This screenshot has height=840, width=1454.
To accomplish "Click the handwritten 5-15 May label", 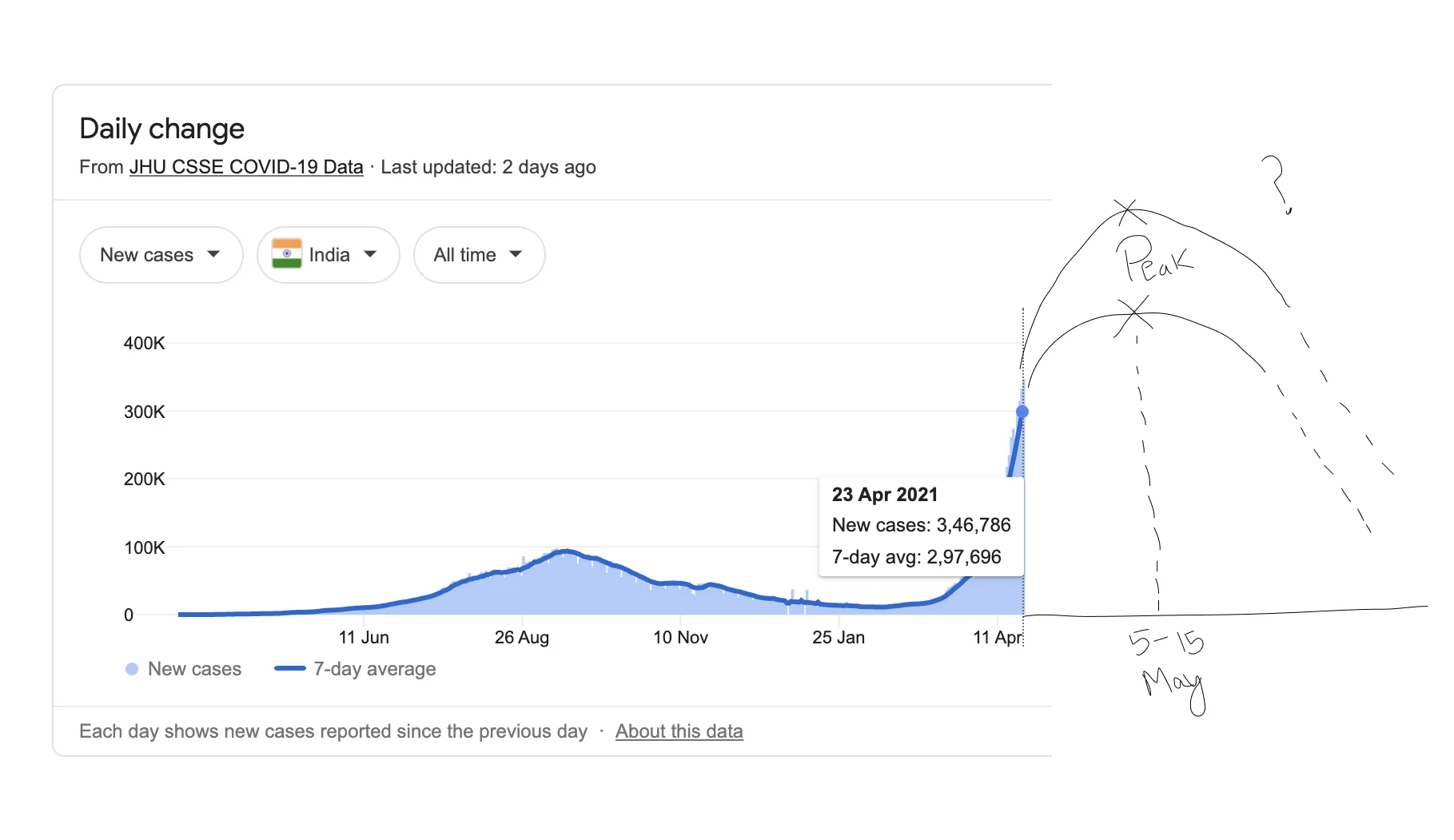I will 1169,667.
